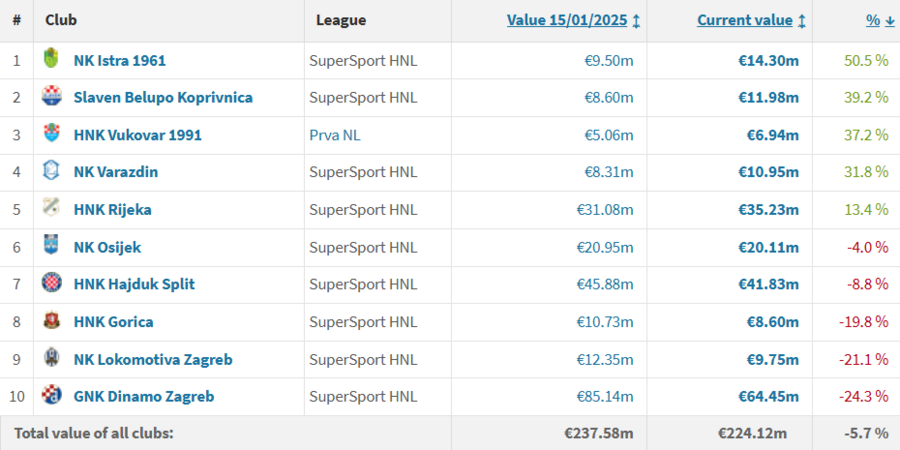Click Slaven Belupo Koprivnica club name
This screenshot has width=900, height=450.
coord(162,97)
